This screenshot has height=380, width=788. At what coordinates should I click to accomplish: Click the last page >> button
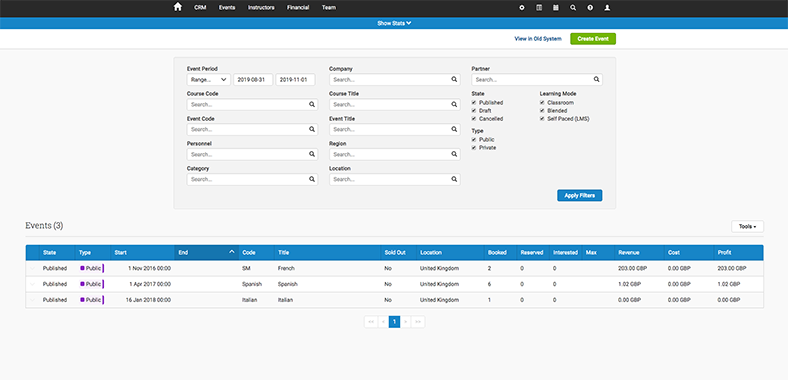point(418,322)
